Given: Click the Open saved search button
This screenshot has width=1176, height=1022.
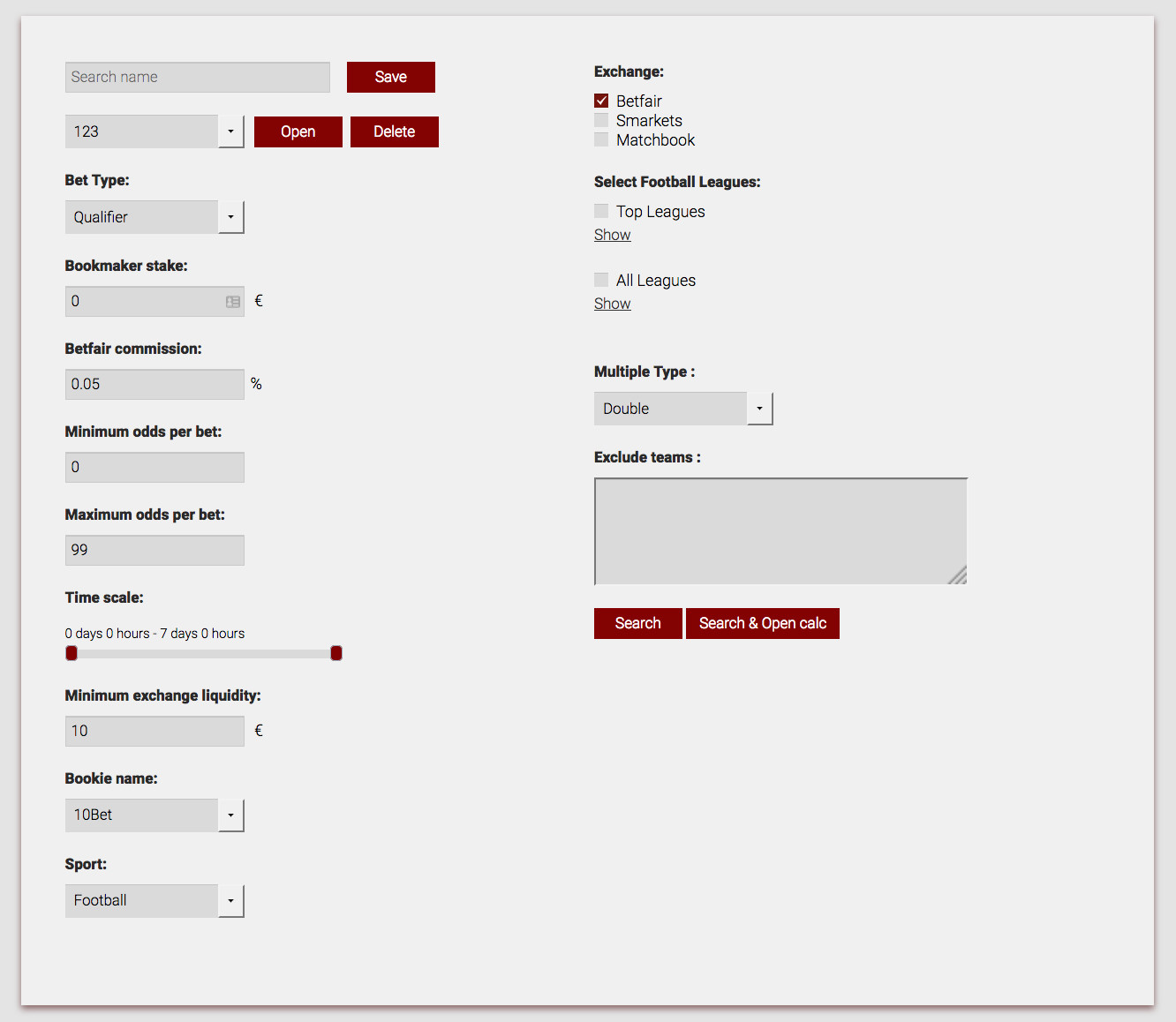Looking at the screenshot, I should [x=298, y=132].
